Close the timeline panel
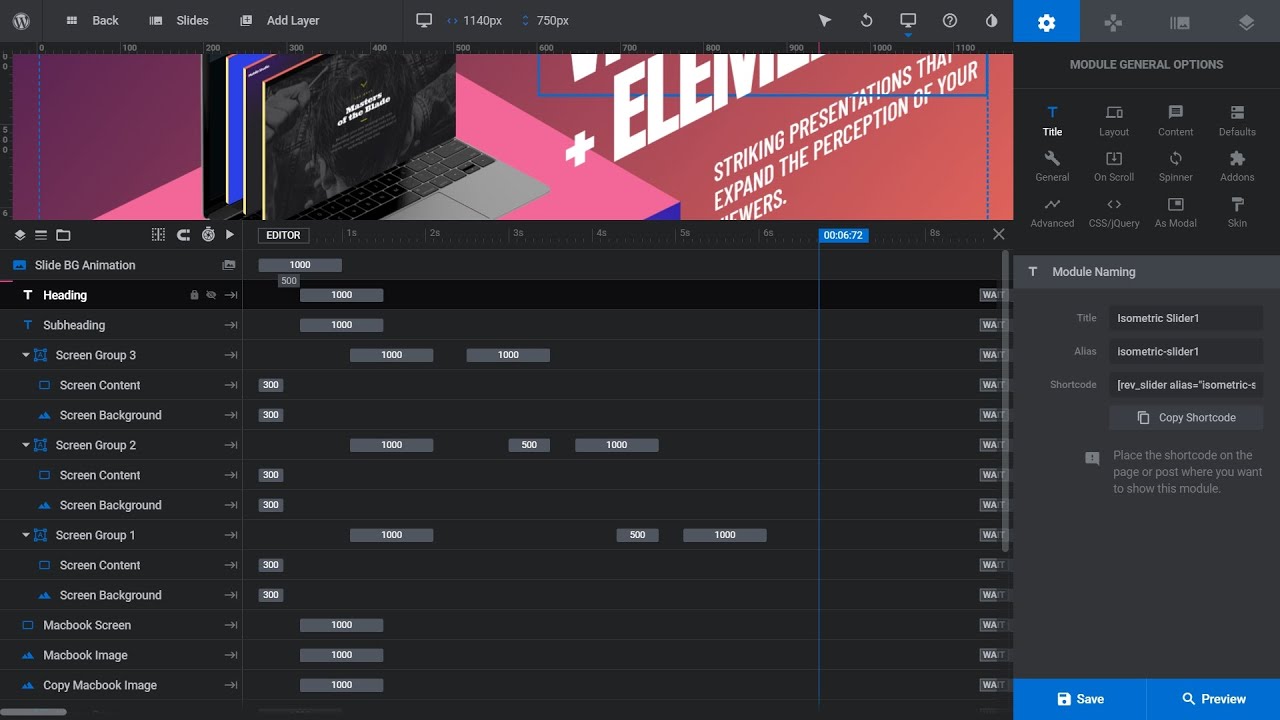 coord(998,234)
